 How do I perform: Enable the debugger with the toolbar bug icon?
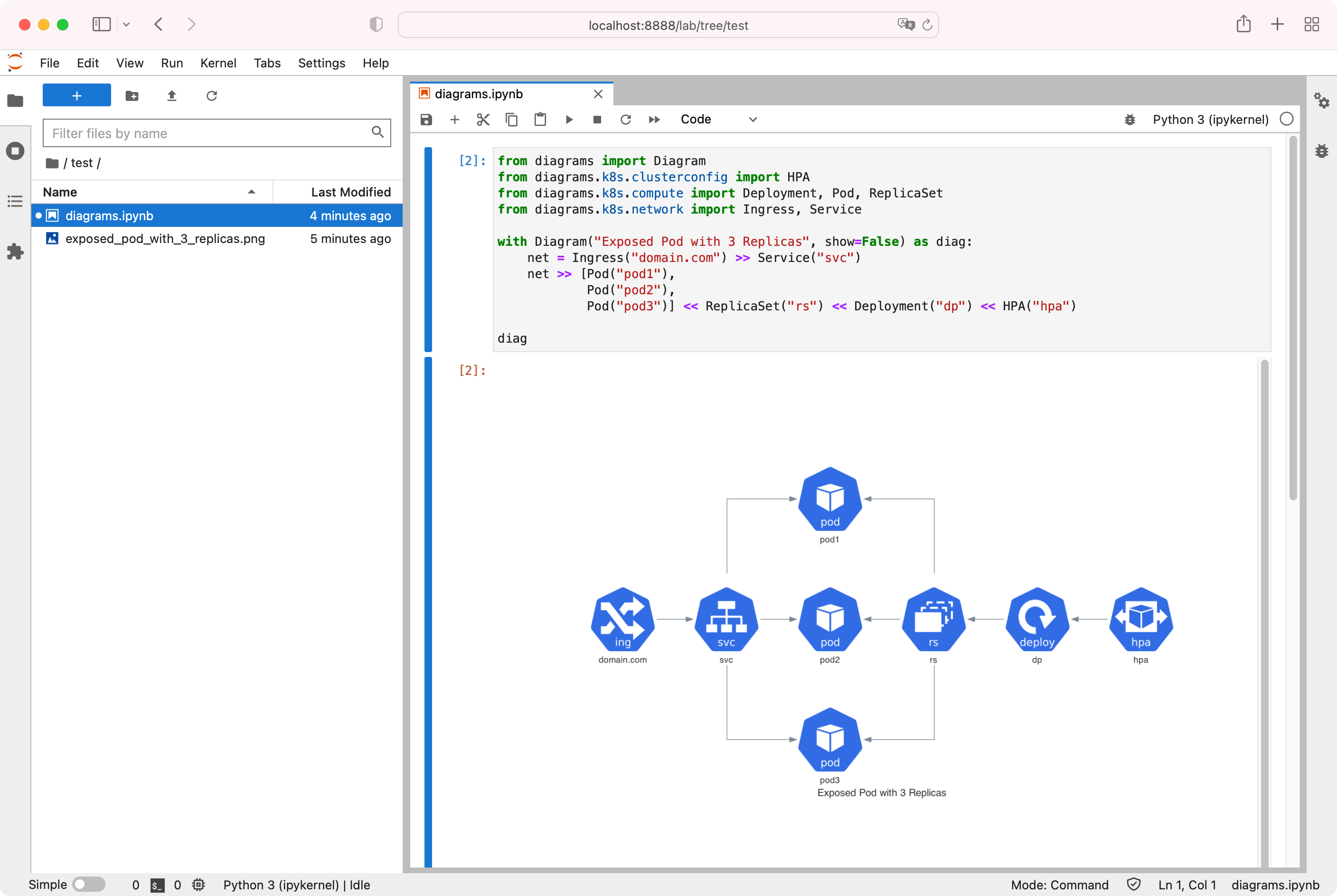click(1130, 120)
